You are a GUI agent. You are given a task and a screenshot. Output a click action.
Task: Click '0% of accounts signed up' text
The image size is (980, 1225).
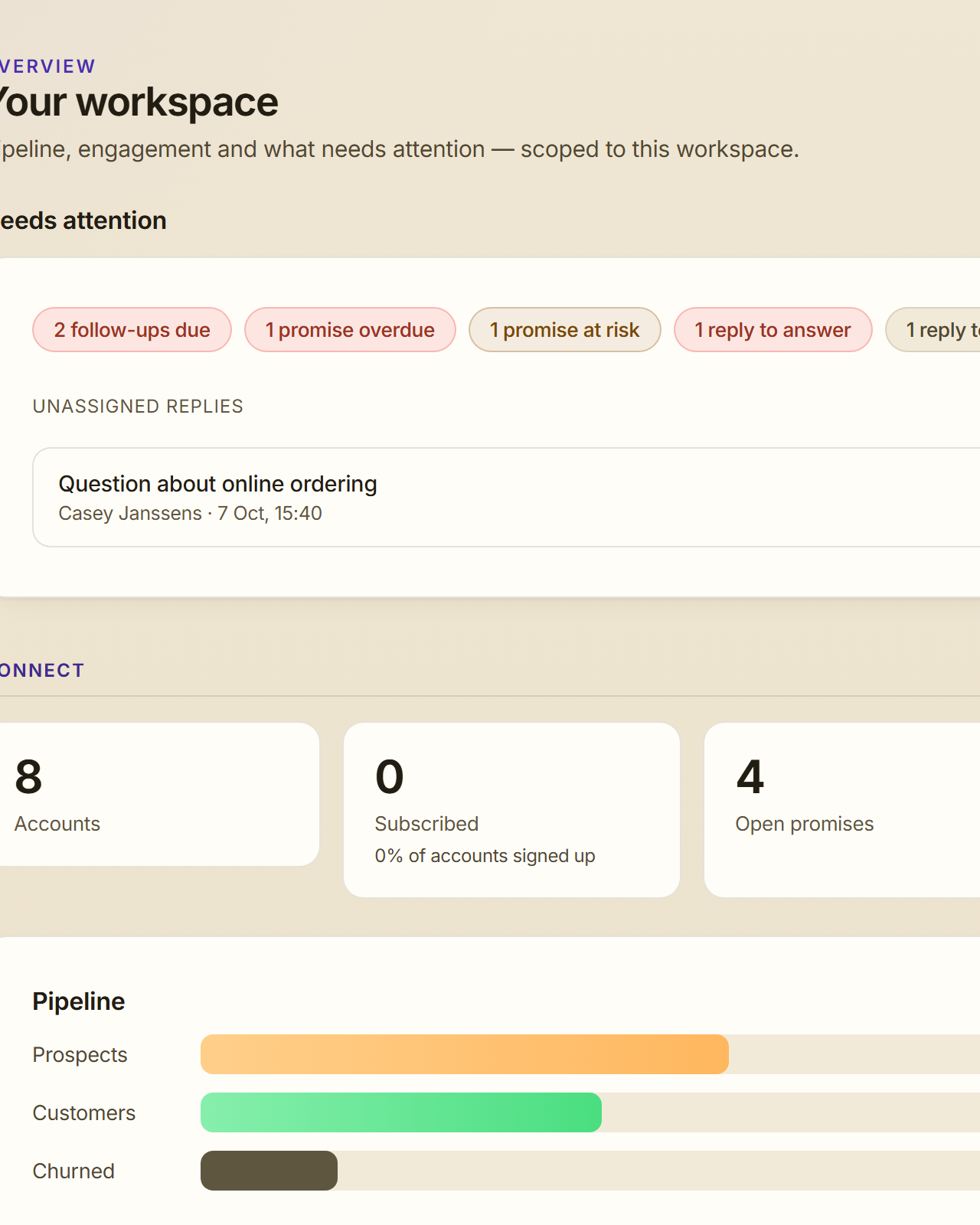coord(485,856)
